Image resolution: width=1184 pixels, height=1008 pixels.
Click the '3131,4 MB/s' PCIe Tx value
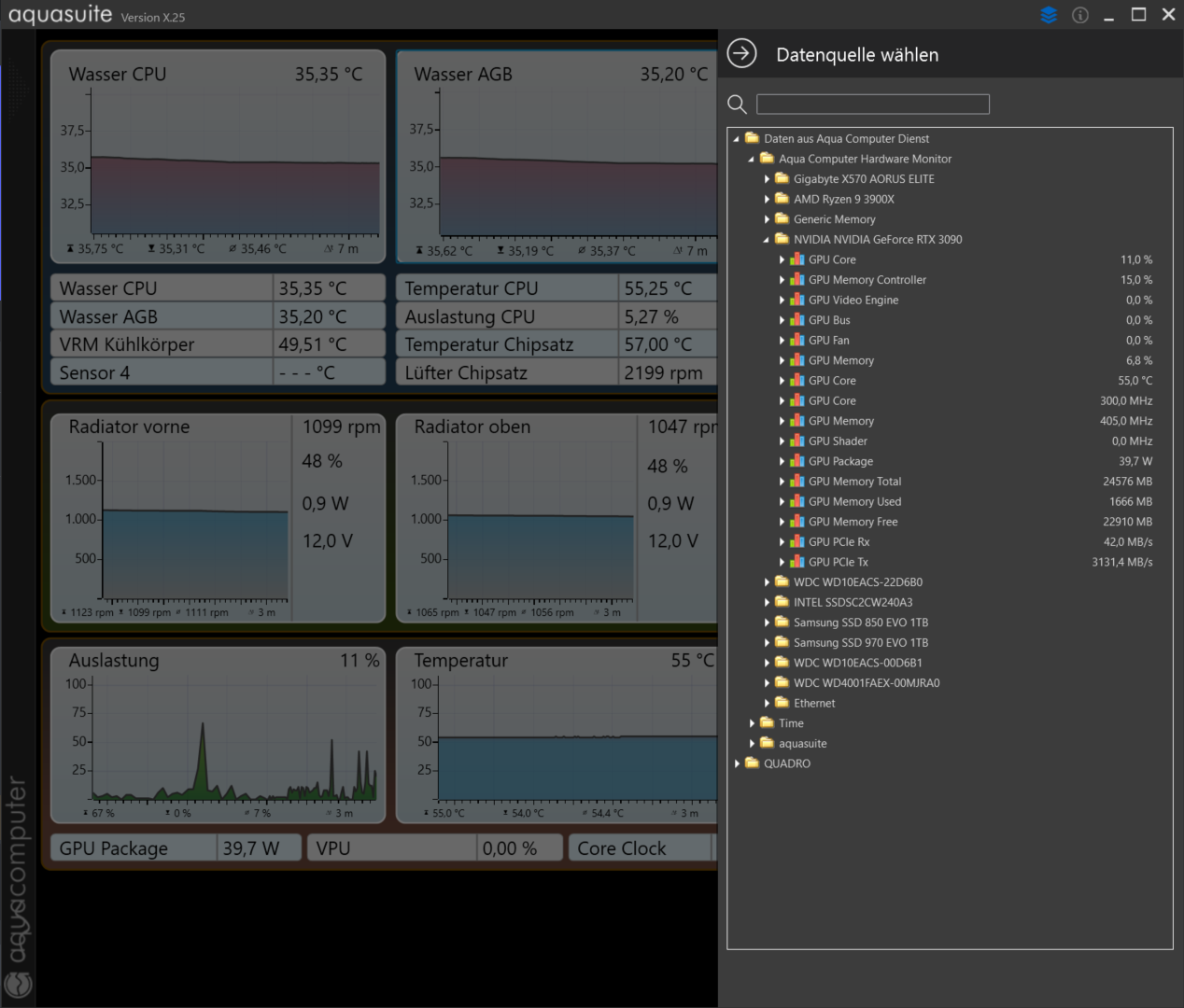click(1121, 562)
